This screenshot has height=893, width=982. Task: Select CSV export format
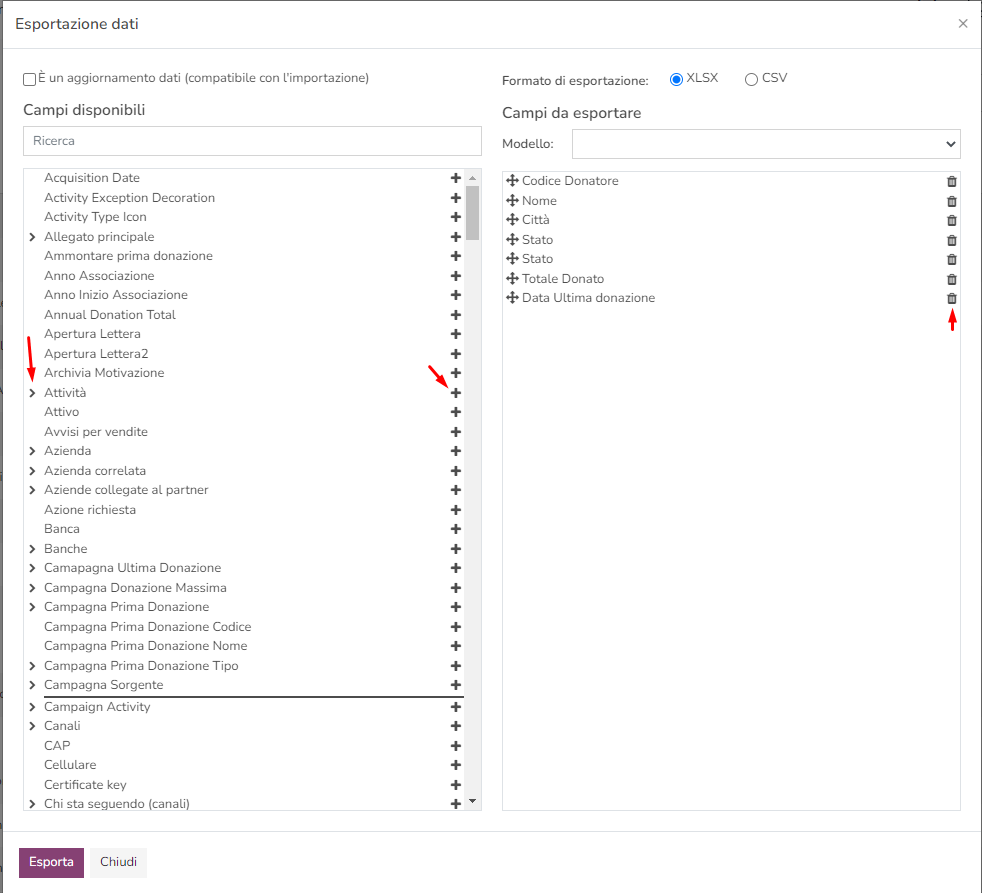point(751,79)
